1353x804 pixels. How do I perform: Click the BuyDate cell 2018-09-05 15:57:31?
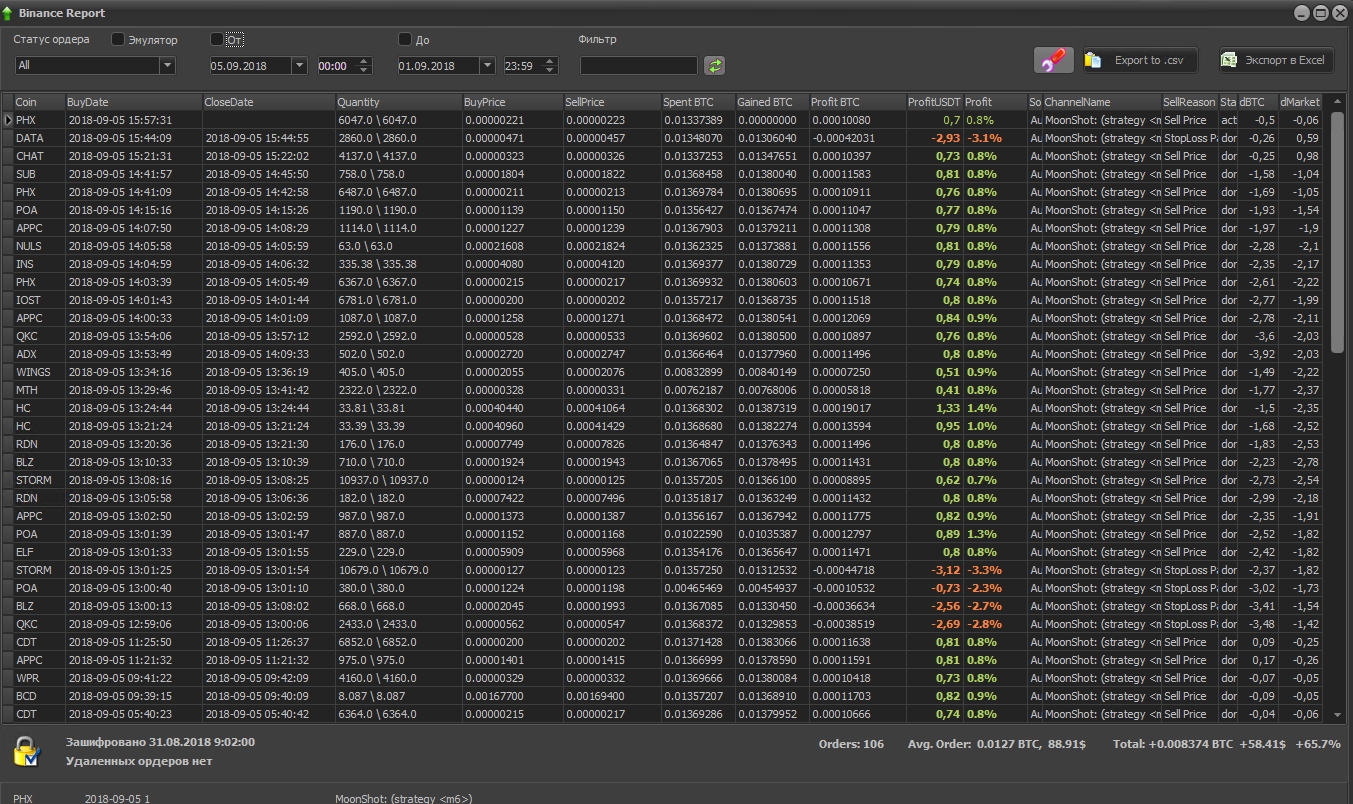[134, 120]
